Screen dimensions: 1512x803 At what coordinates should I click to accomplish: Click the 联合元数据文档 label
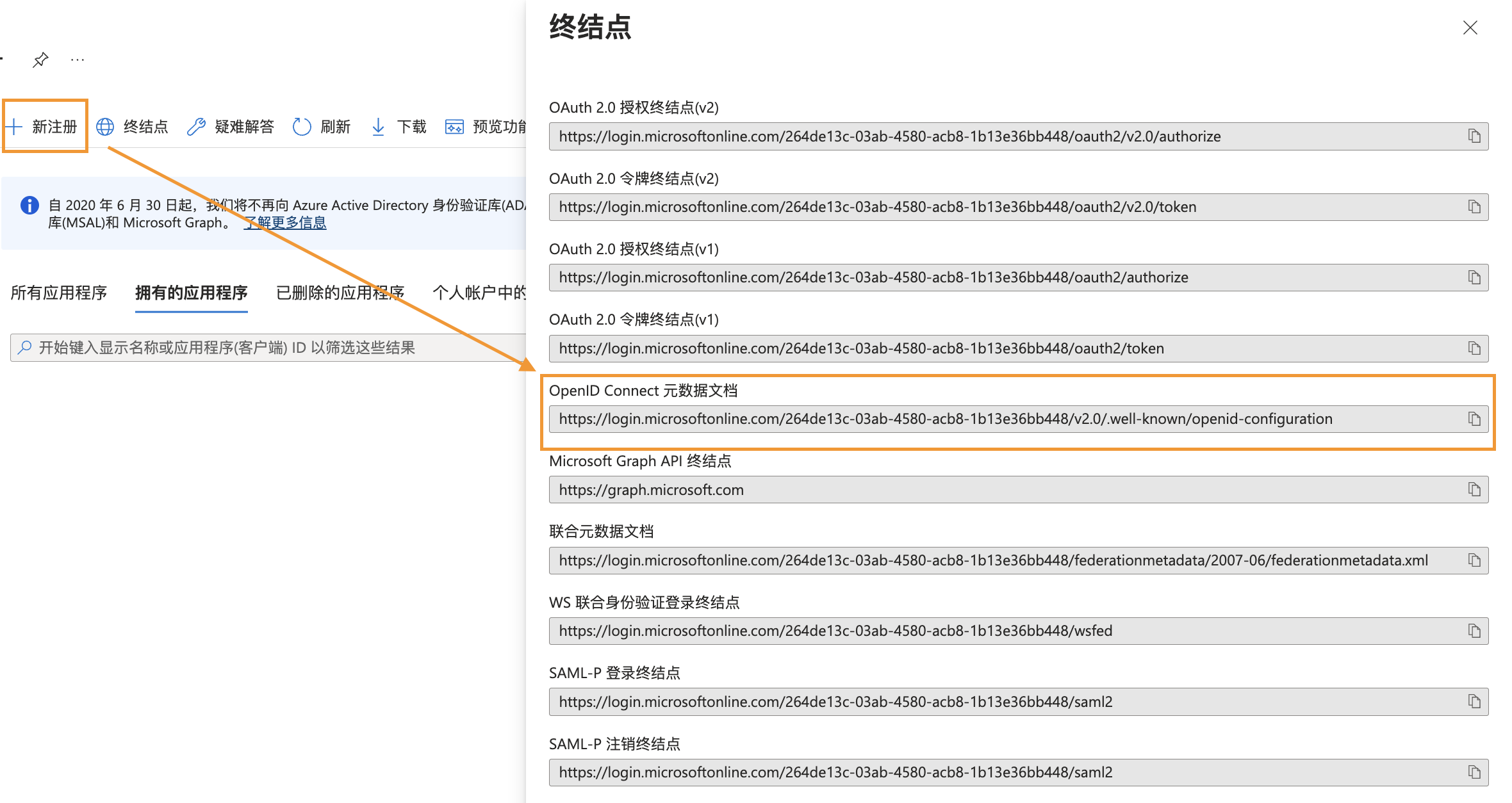click(x=602, y=531)
